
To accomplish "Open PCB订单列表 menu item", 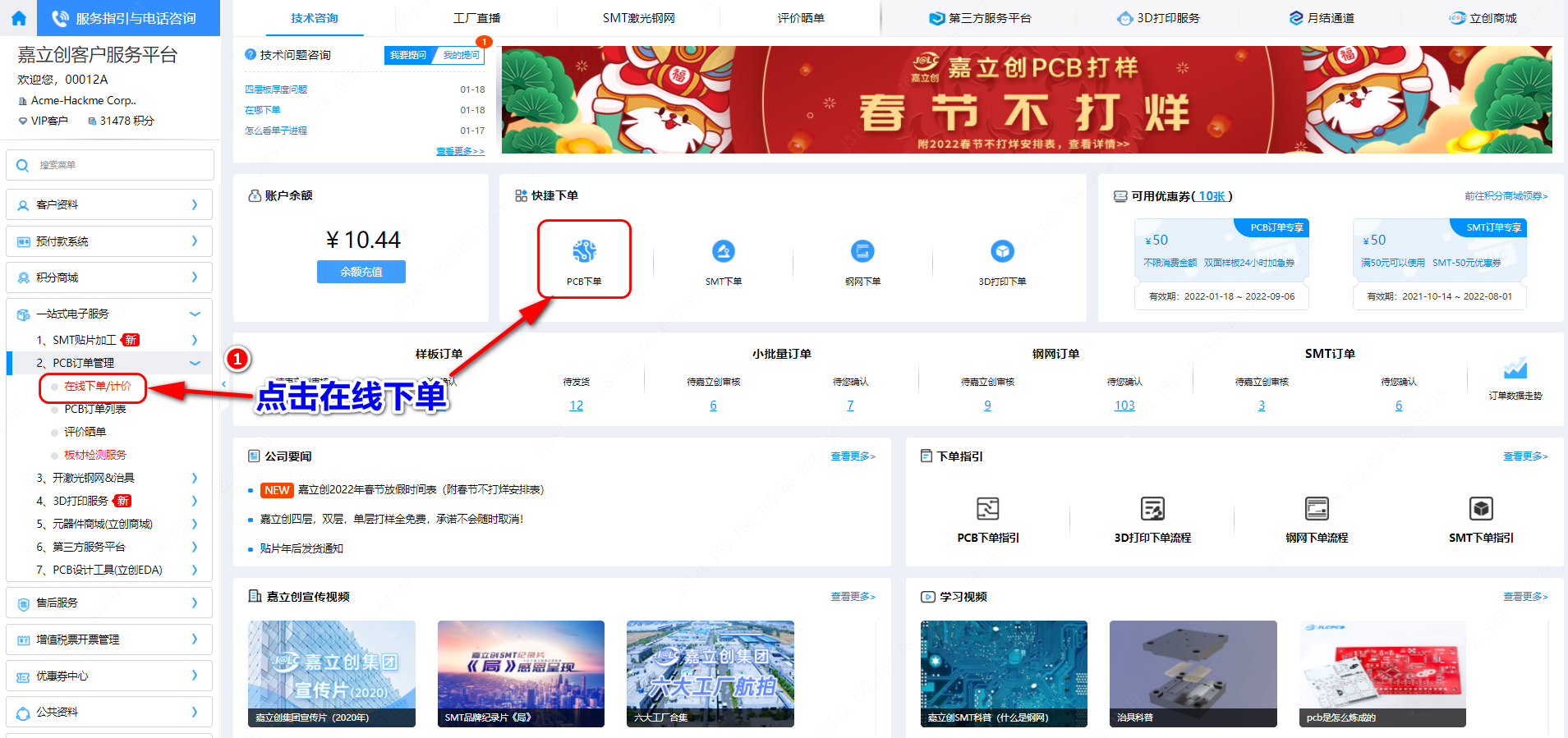I will pyautogui.click(x=95, y=409).
